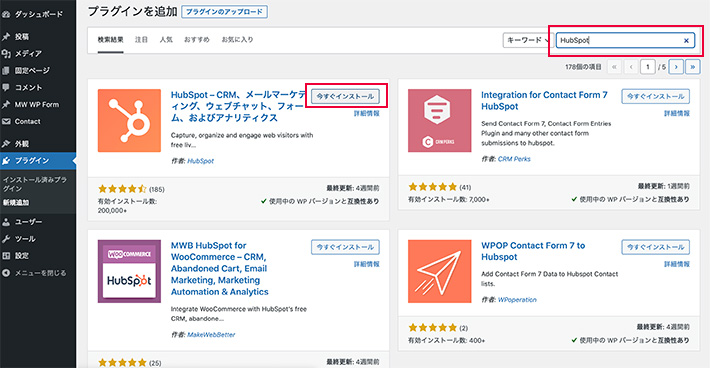Screen dimensions: 710x368
Task: Click the paintbrush icon beside 外観
Action: [6, 144]
